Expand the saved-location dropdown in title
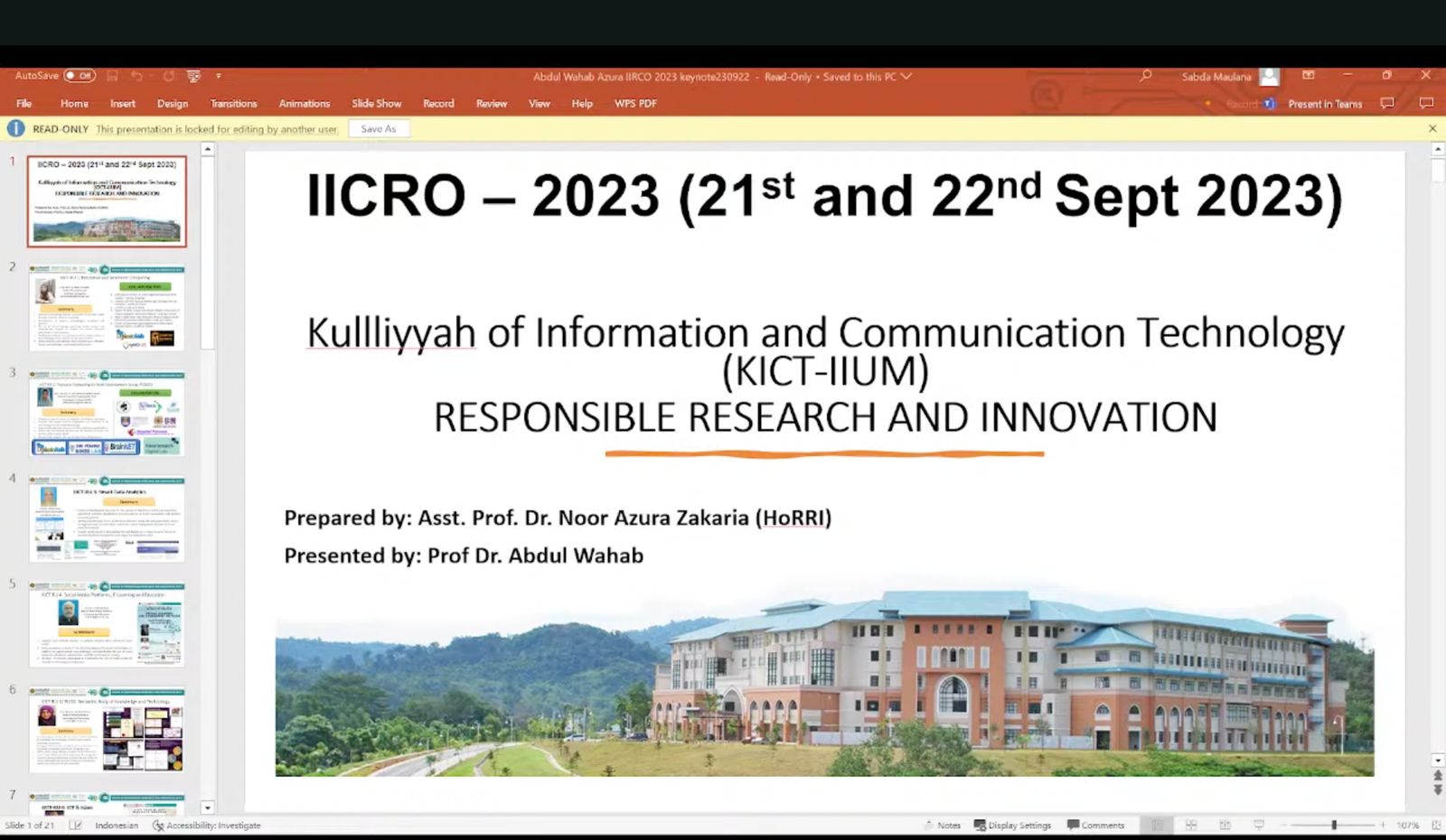Screen dimensions: 1446x840 point(906,77)
